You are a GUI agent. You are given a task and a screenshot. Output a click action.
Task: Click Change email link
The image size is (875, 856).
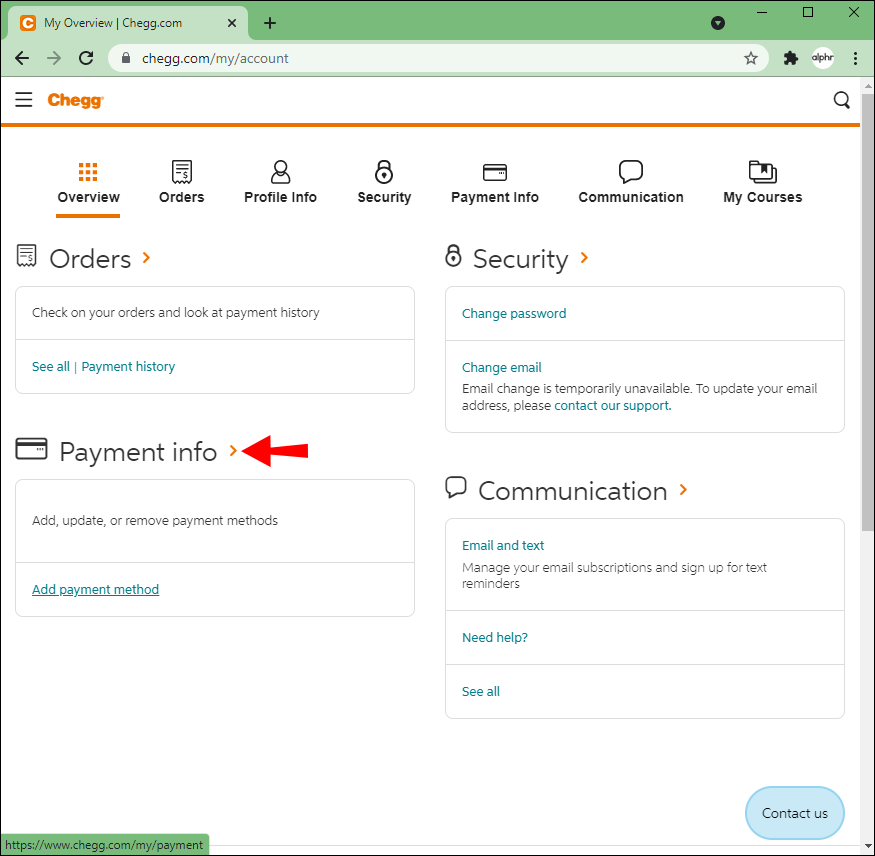point(502,368)
